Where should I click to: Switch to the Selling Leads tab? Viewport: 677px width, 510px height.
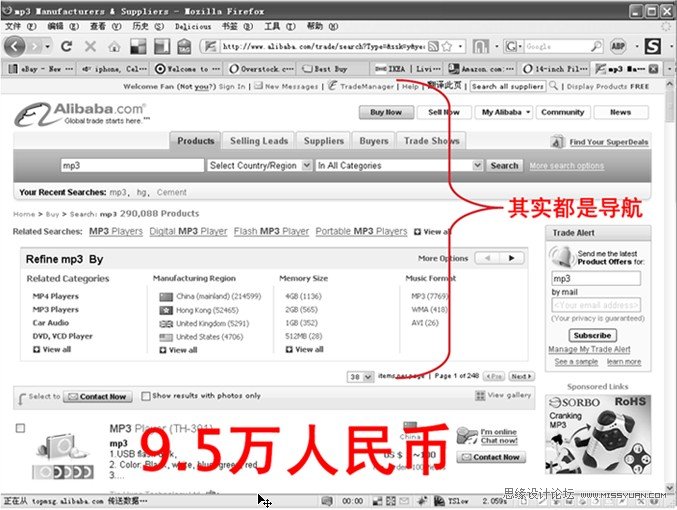click(259, 141)
